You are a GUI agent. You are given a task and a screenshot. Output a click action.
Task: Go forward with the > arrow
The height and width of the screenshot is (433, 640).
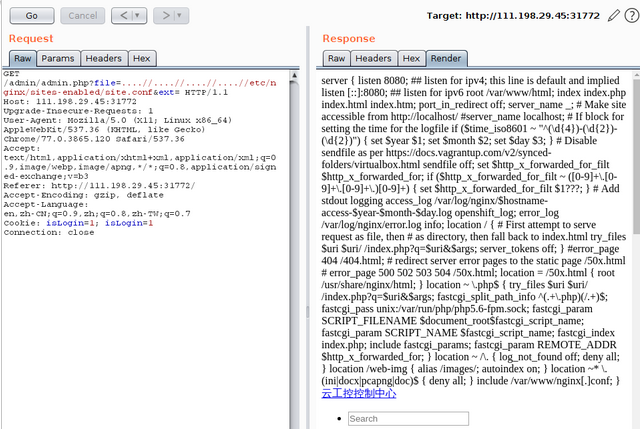[x=166, y=16]
